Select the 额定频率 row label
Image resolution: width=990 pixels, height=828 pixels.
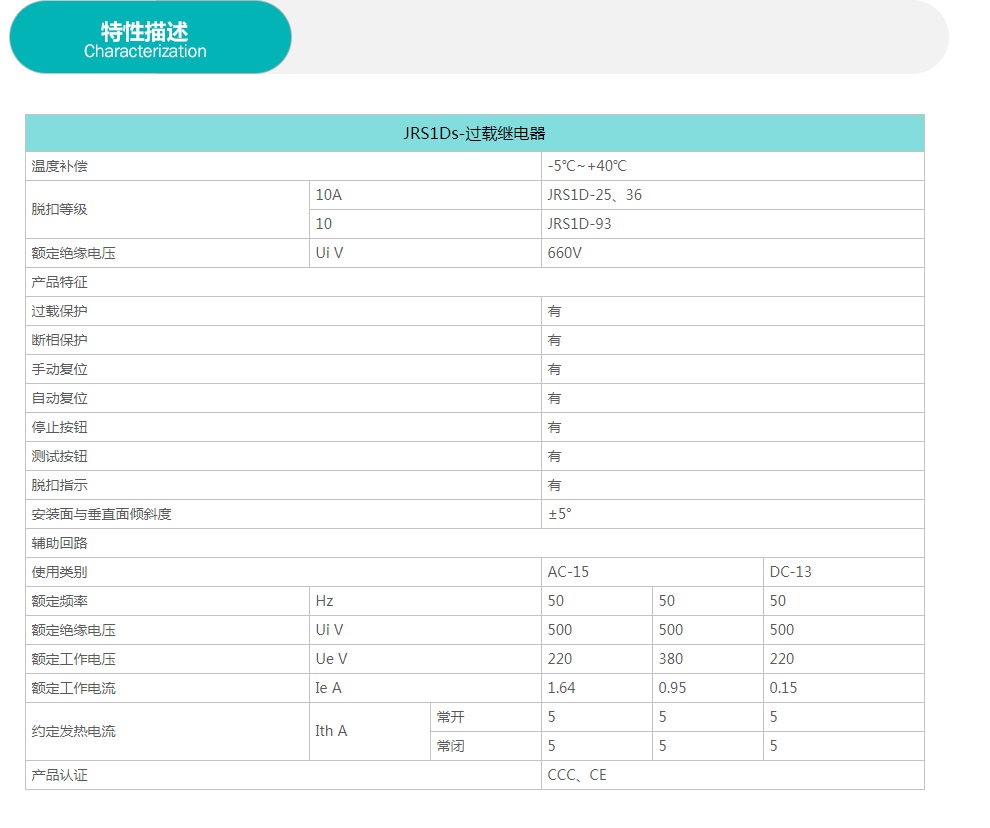(x=59, y=602)
